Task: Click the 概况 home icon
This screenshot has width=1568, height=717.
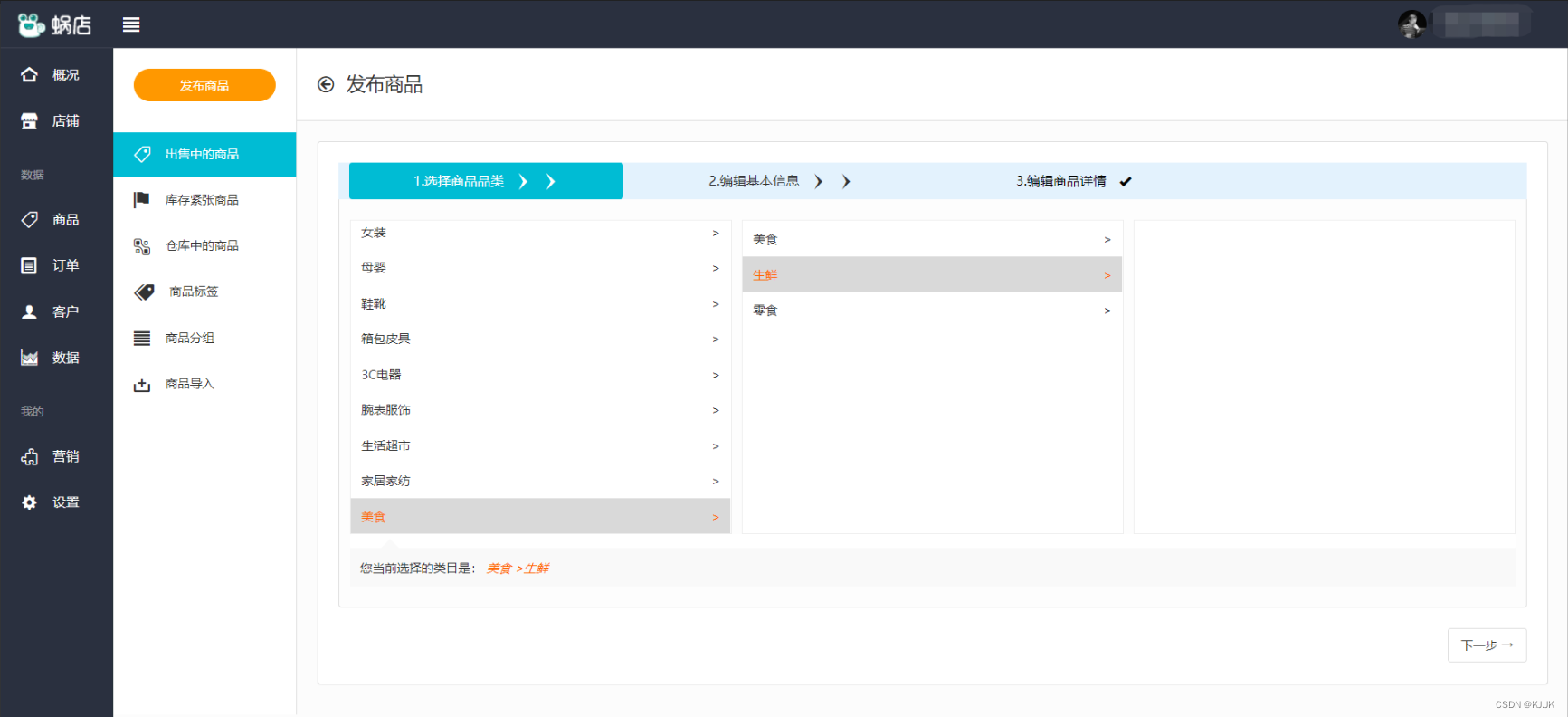Action: [x=30, y=74]
